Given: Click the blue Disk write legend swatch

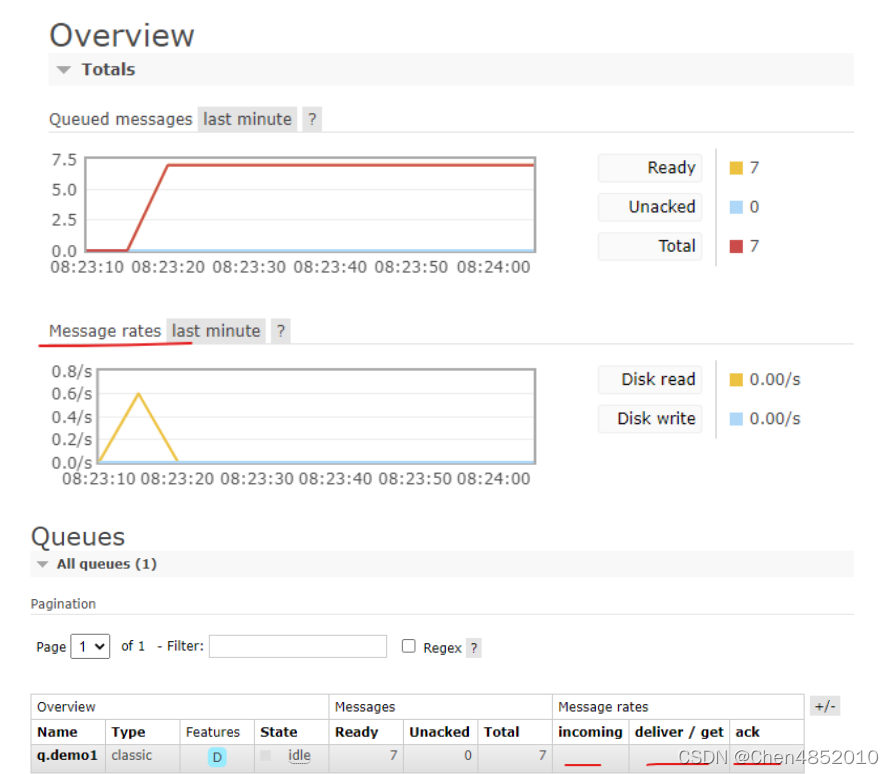Looking at the screenshot, I should pyautogui.click(x=736, y=419).
